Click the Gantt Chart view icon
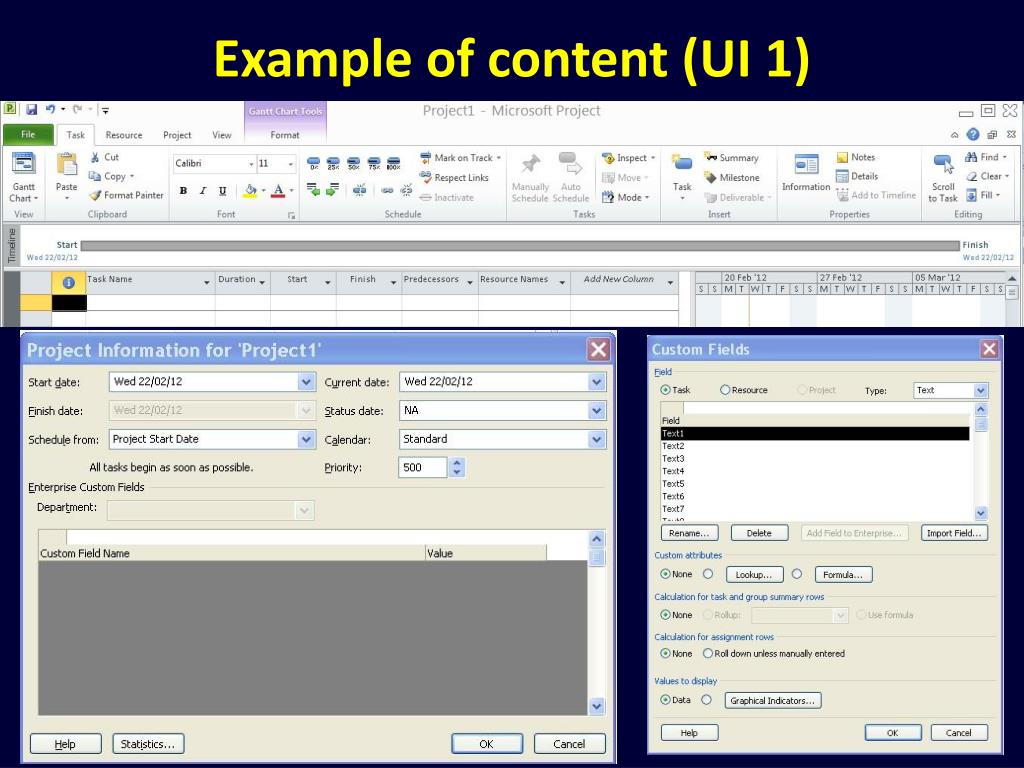Viewport: 1024px width, 768px height. 24,165
